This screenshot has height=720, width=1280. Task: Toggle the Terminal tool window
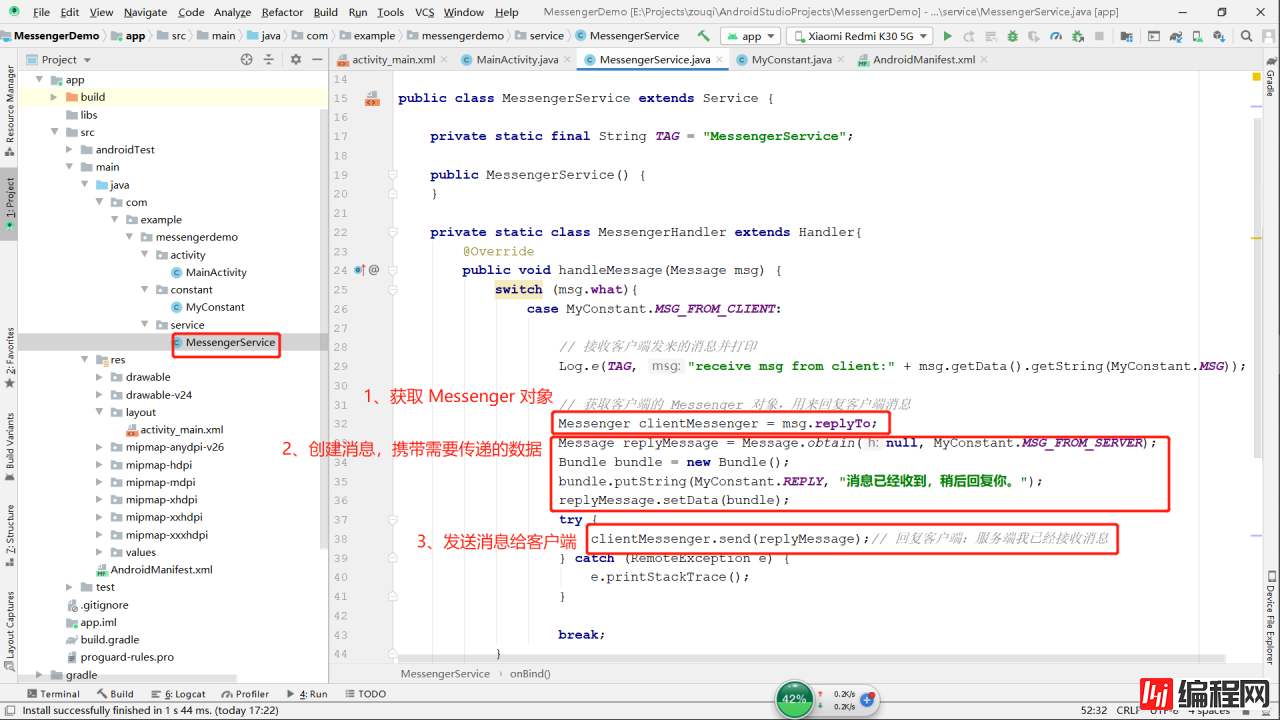tap(54, 694)
